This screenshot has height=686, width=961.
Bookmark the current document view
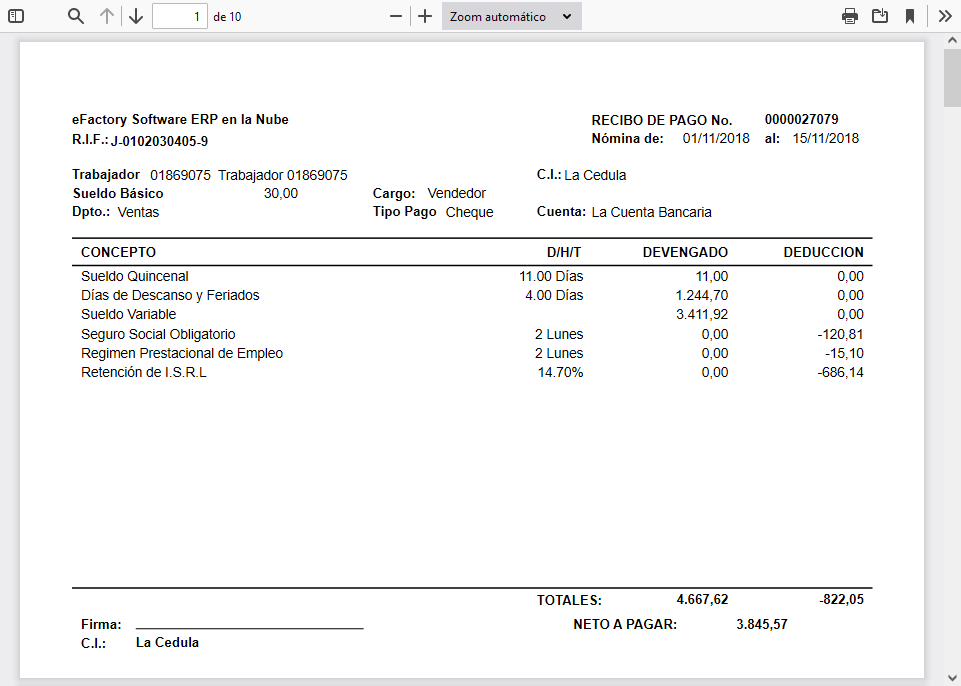point(910,16)
